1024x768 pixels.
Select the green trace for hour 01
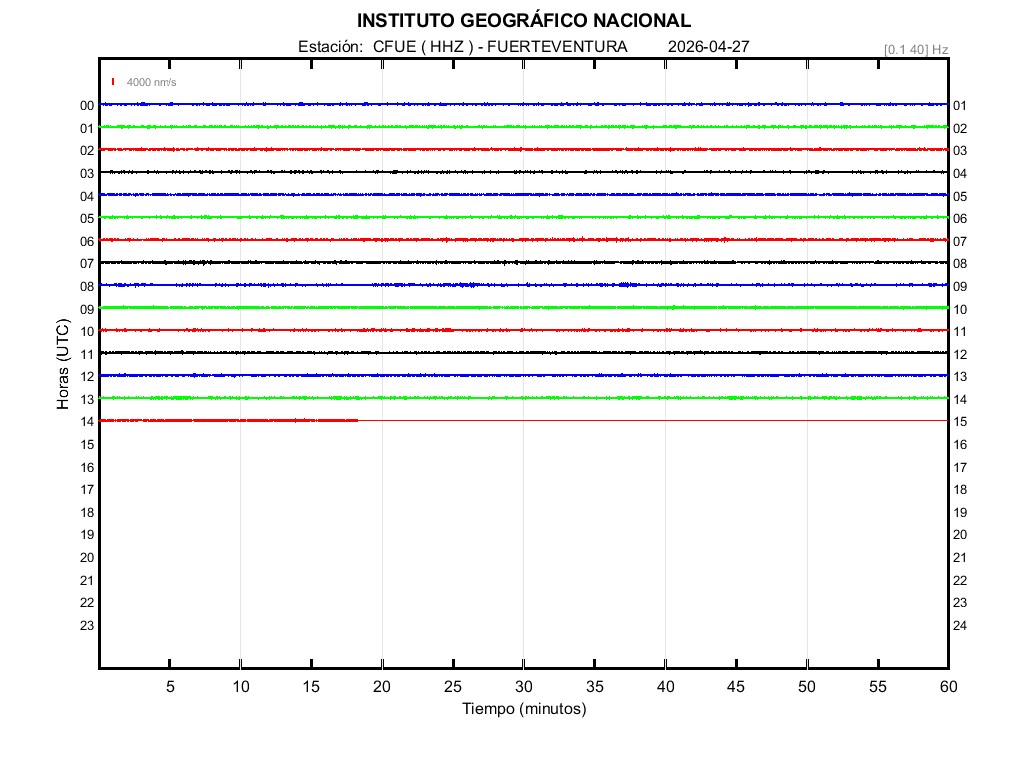523,127
